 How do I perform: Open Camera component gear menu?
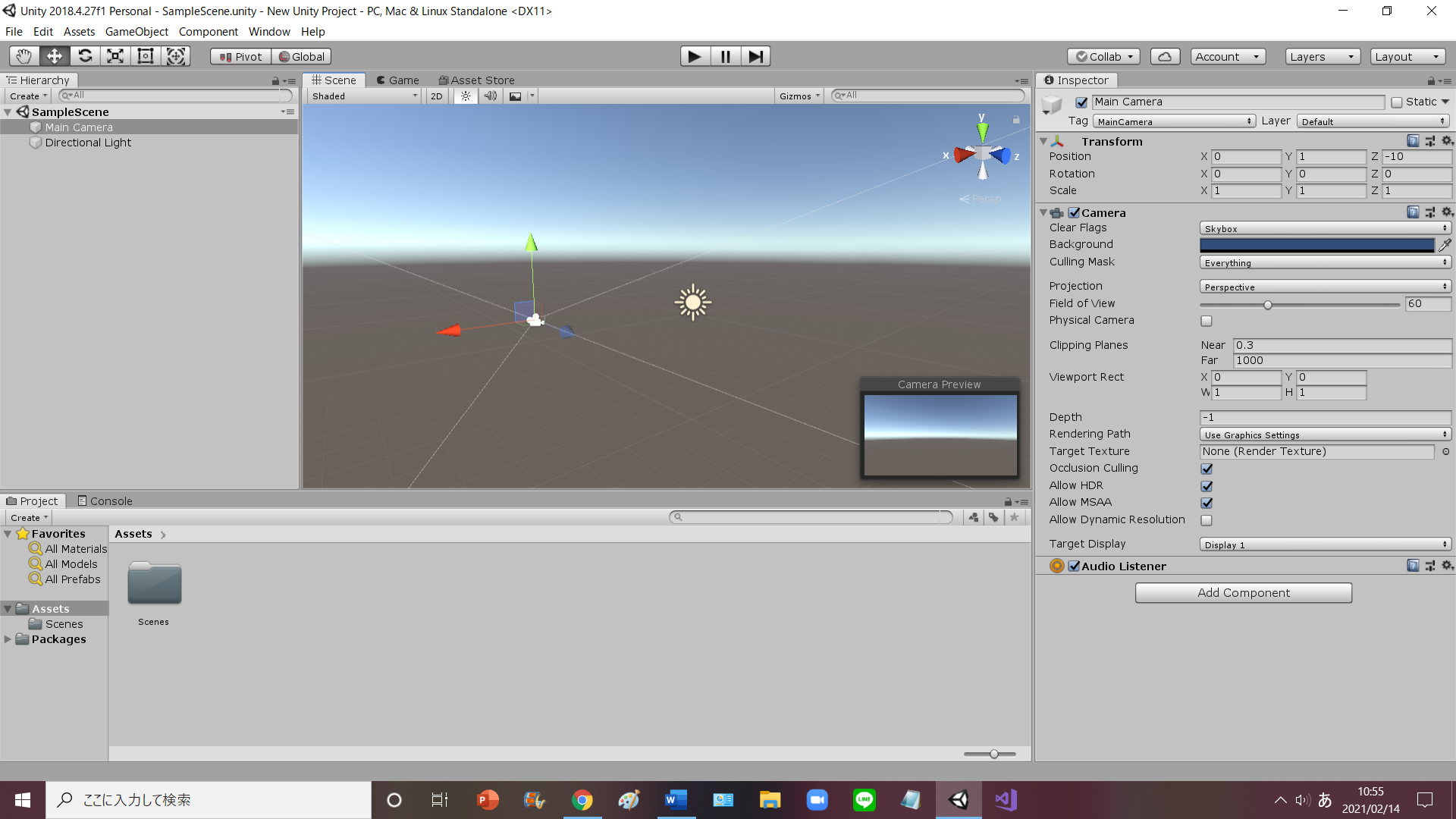(x=1447, y=212)
